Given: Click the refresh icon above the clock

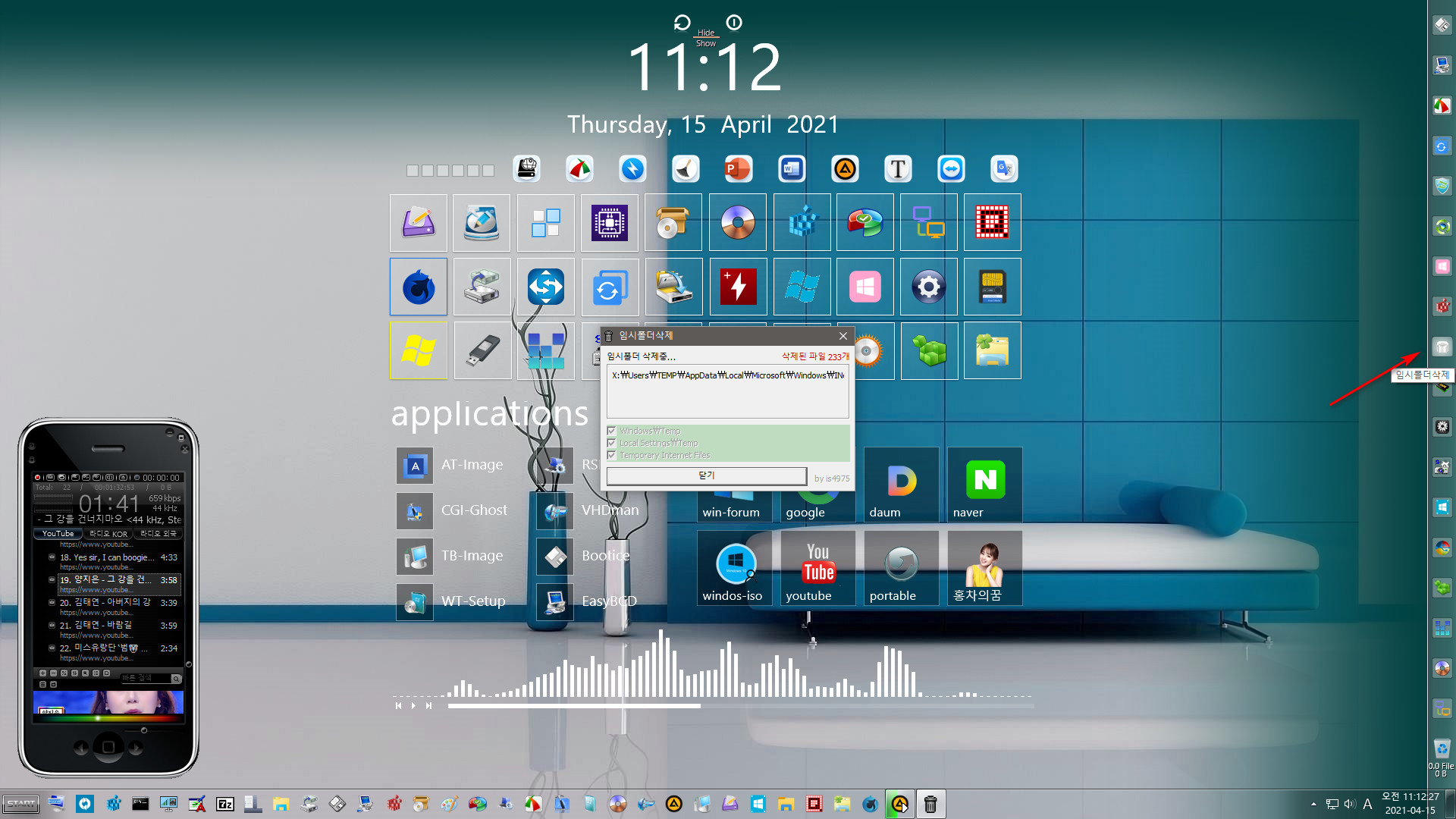Looking at the screenshot, I should tap(682, 23).
